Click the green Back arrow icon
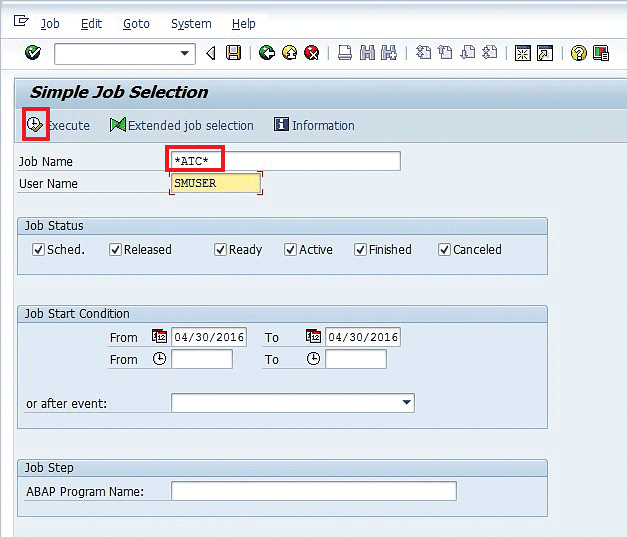The height and width of the screenshot is (537, 627). 266,53
